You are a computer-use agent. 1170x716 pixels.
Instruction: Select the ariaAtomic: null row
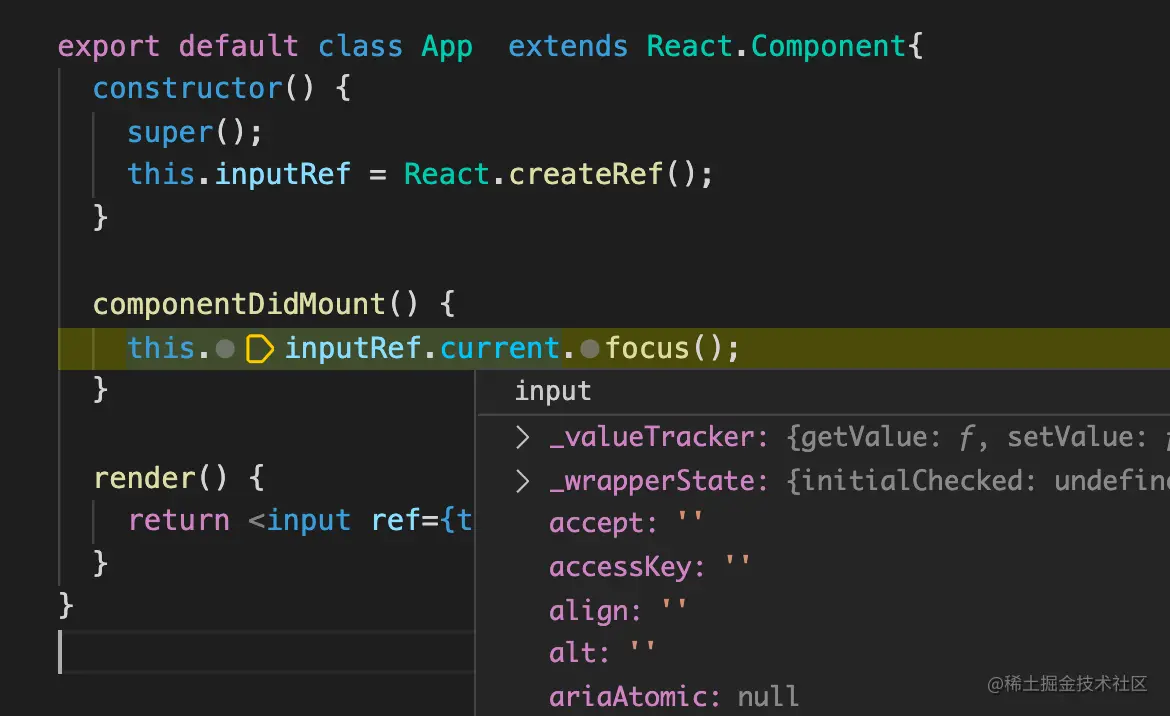click(x=822, y=697)
